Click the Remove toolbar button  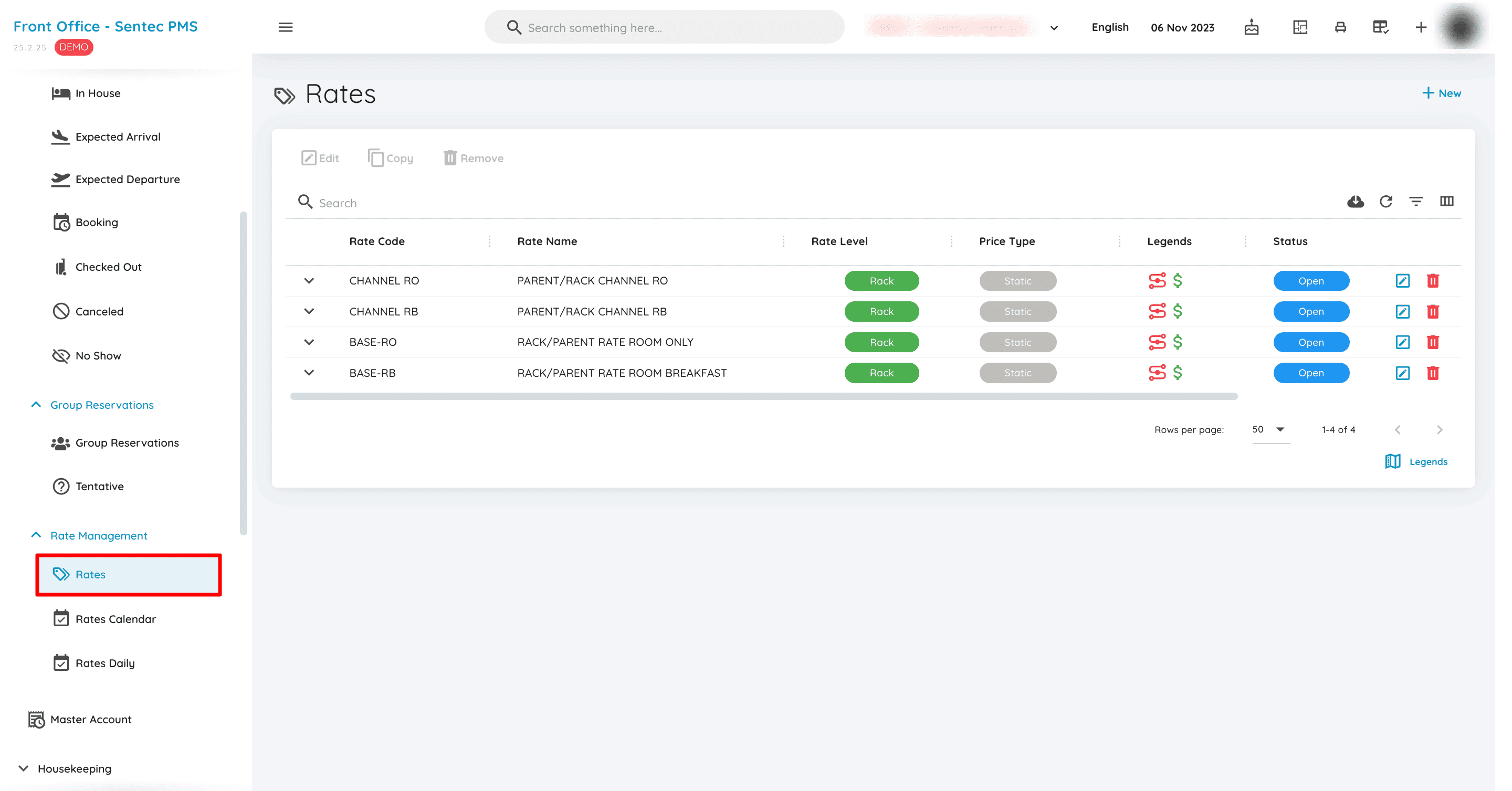(473, 158)
